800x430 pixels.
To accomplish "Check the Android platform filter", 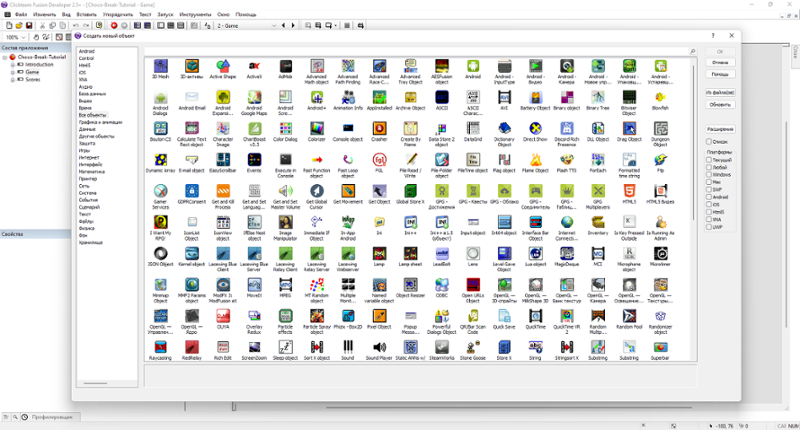I will pyautogui.click(x=709, y=197).
